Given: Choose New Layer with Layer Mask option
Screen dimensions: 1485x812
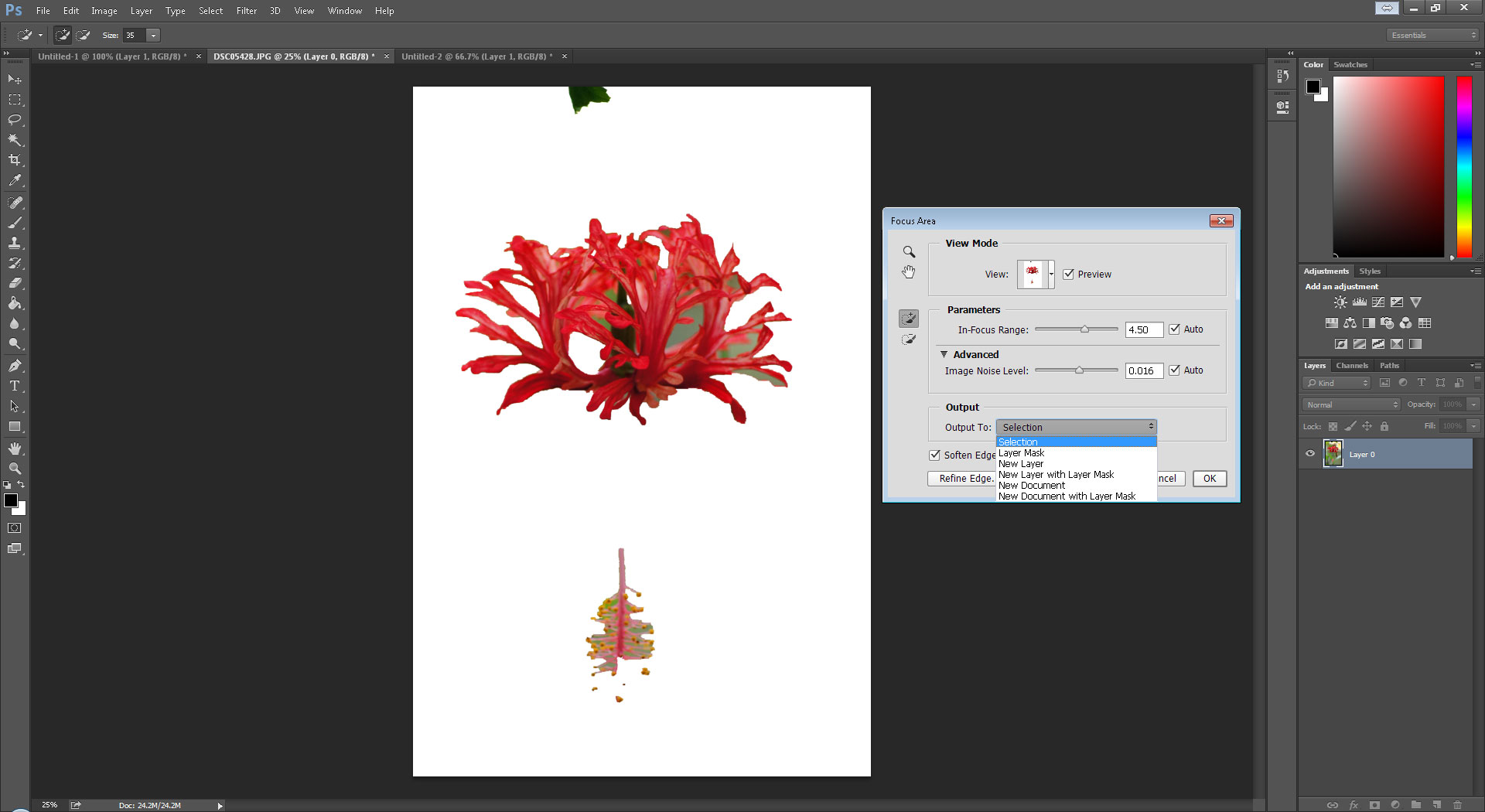Looking at the screenshot, I should click(x=1056, y=475).
